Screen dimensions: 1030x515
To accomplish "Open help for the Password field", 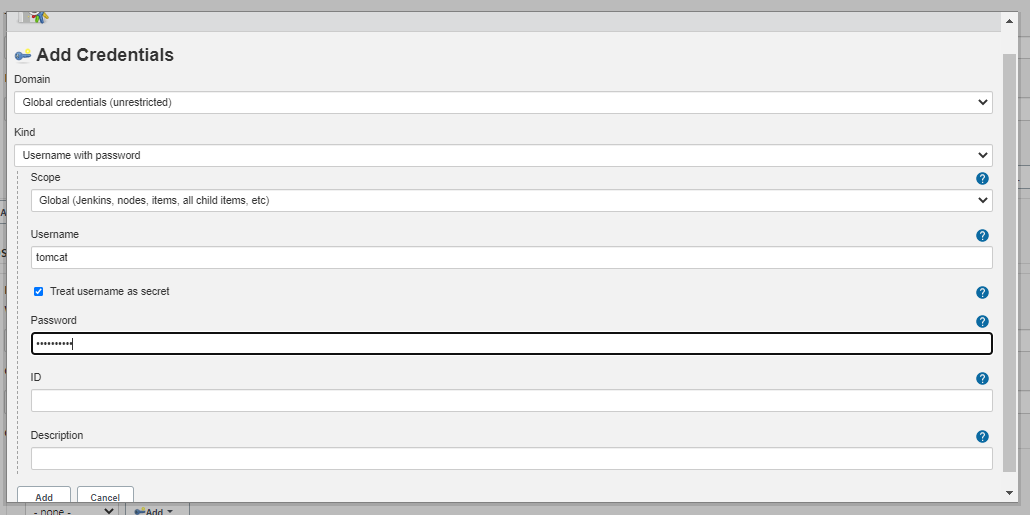I will 982,321.
